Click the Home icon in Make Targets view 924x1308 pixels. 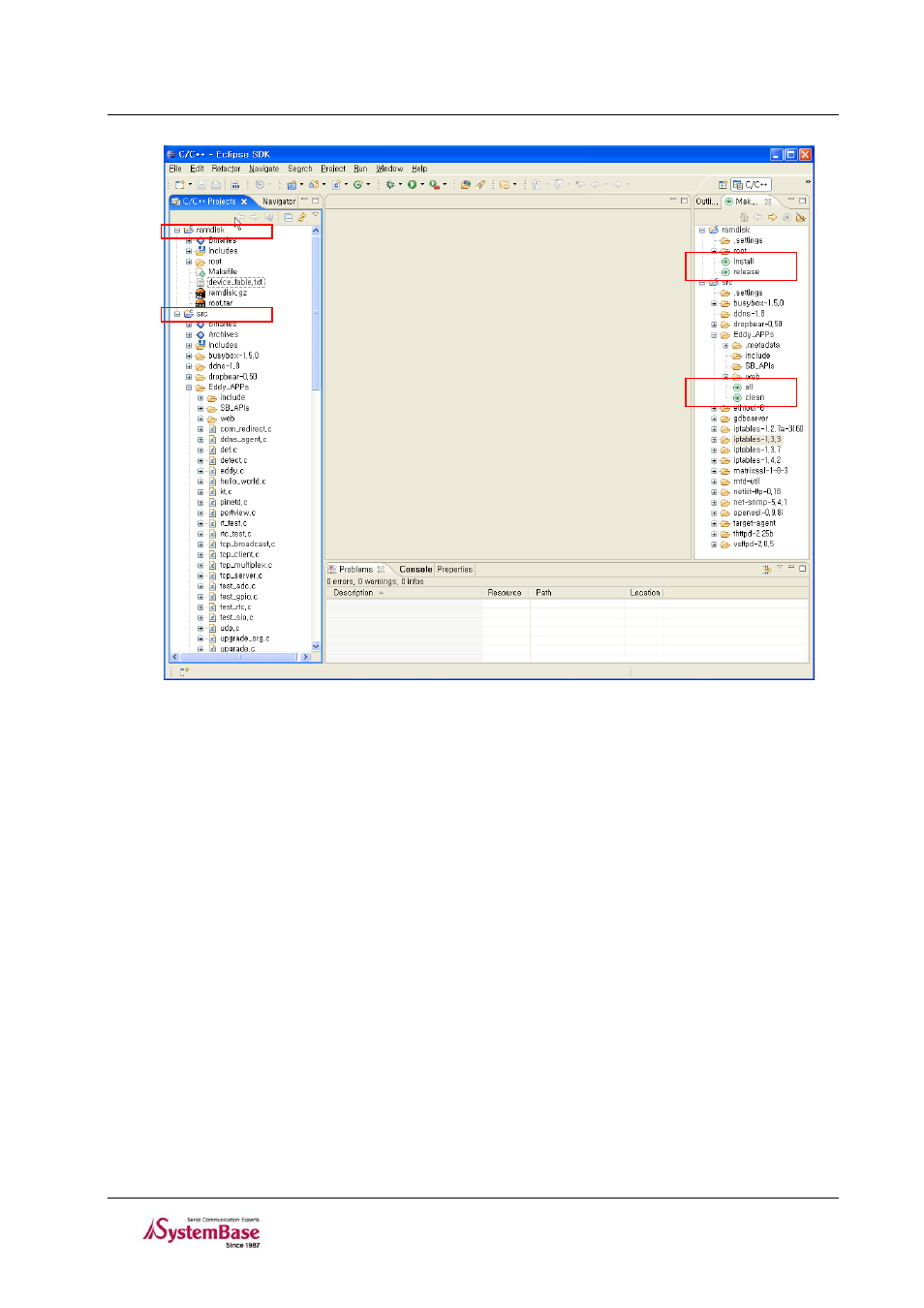pyautogui.click(x=744, y=217)
